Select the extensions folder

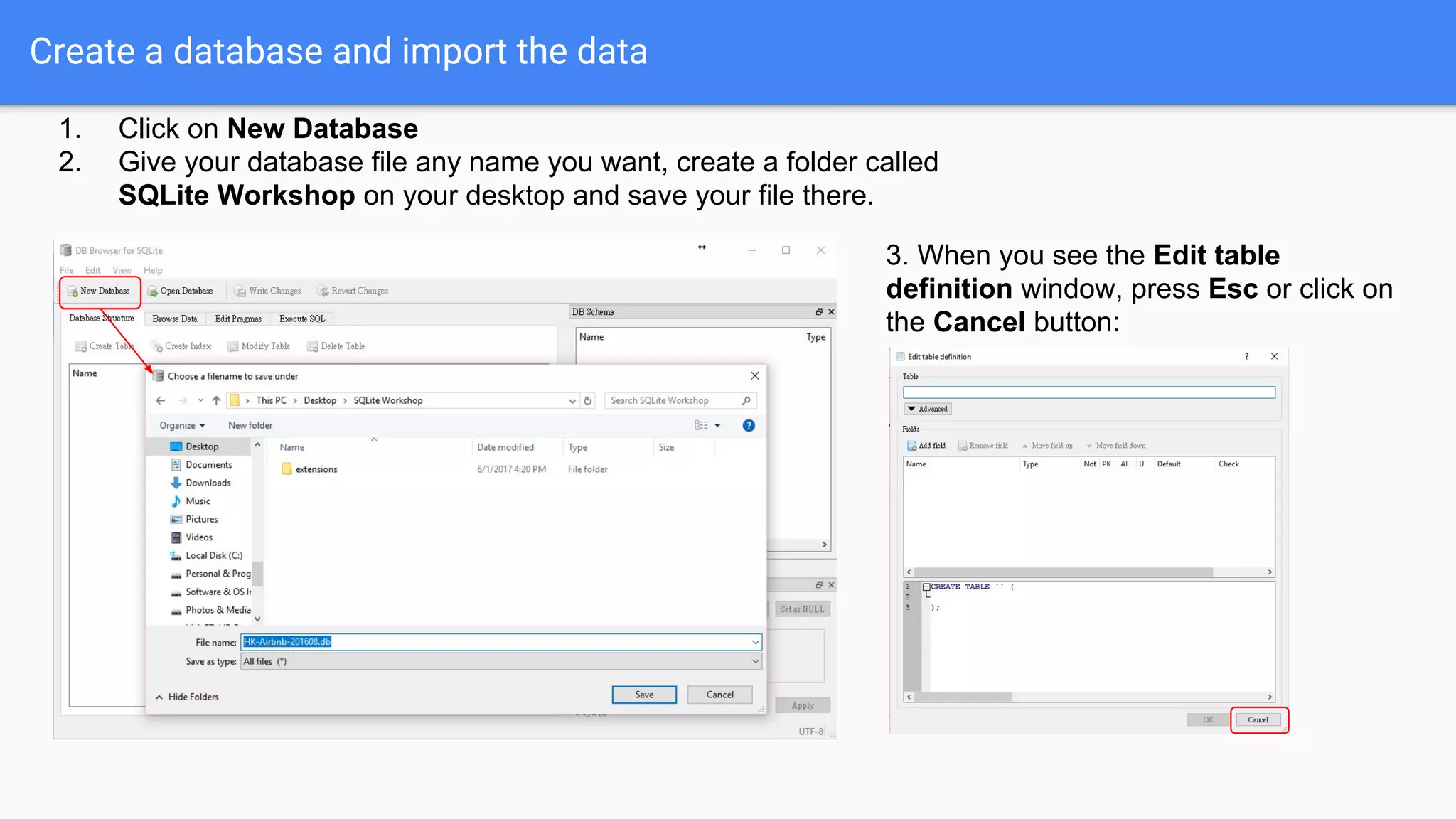click(x=309, y=469)
